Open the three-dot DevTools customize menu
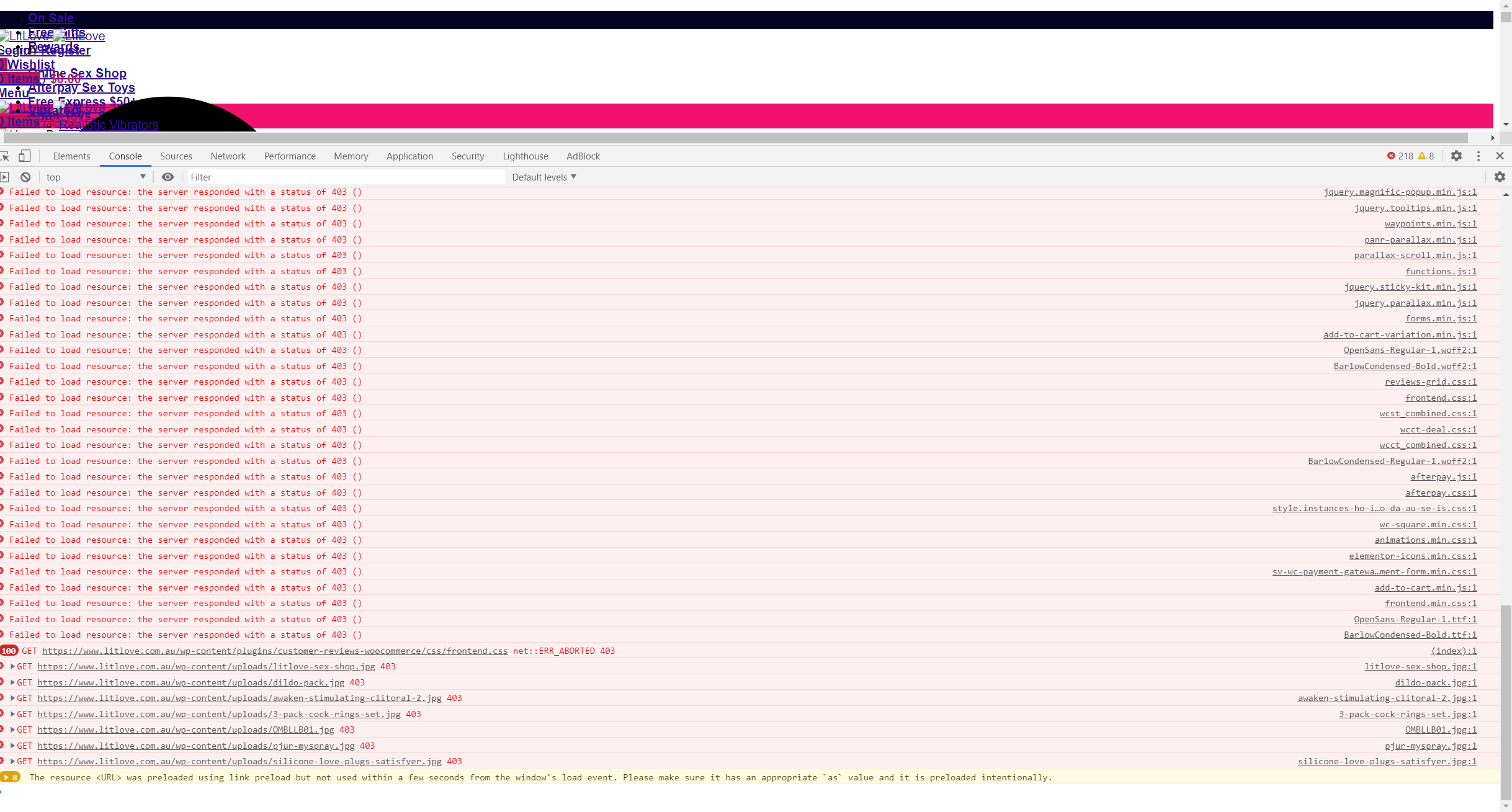 point(1478,156)
